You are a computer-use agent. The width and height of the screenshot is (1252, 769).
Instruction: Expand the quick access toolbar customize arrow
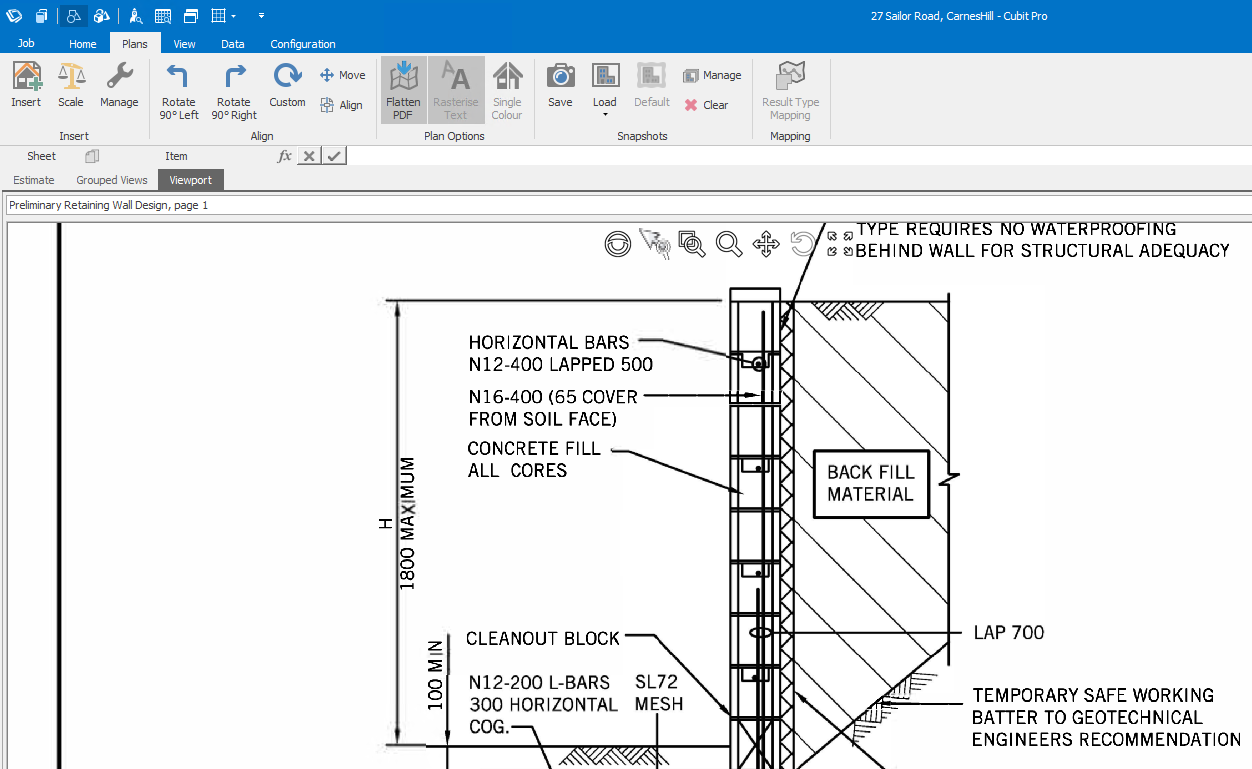click(x=261, y=16)
